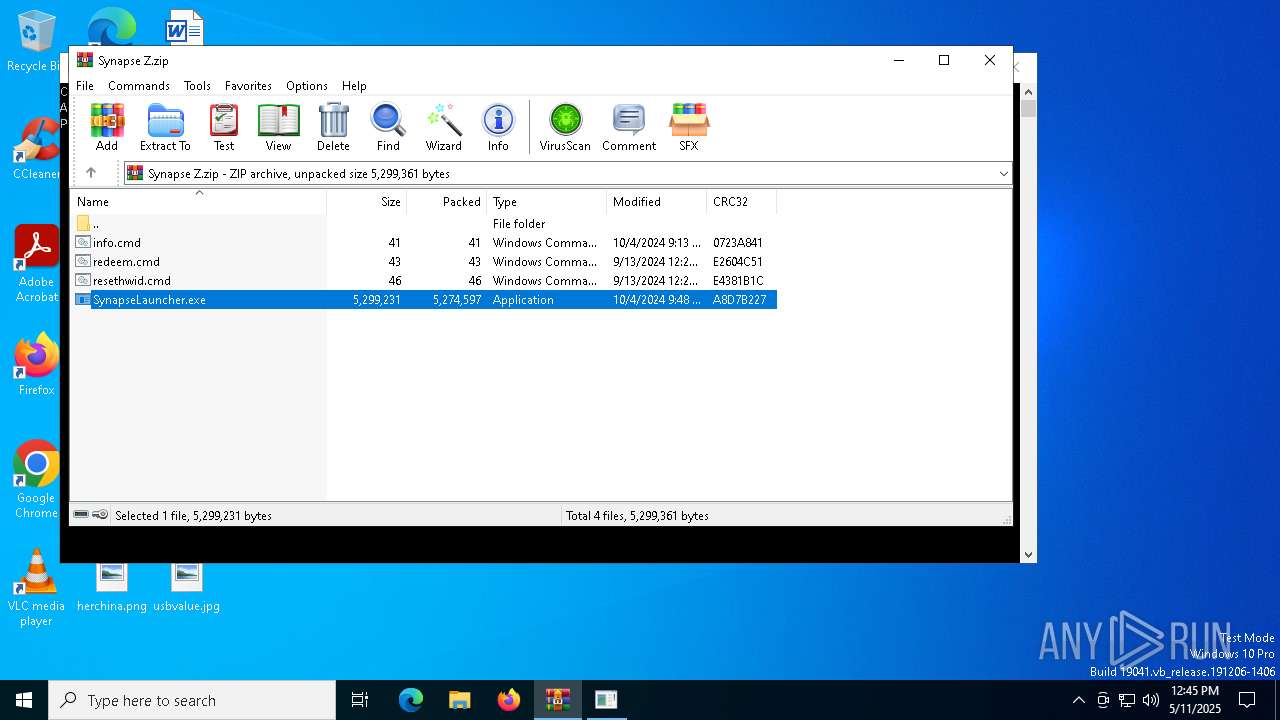Open the Favorites menu
The height and width of the screenshot is (720, 1280).
coord(248,86)
